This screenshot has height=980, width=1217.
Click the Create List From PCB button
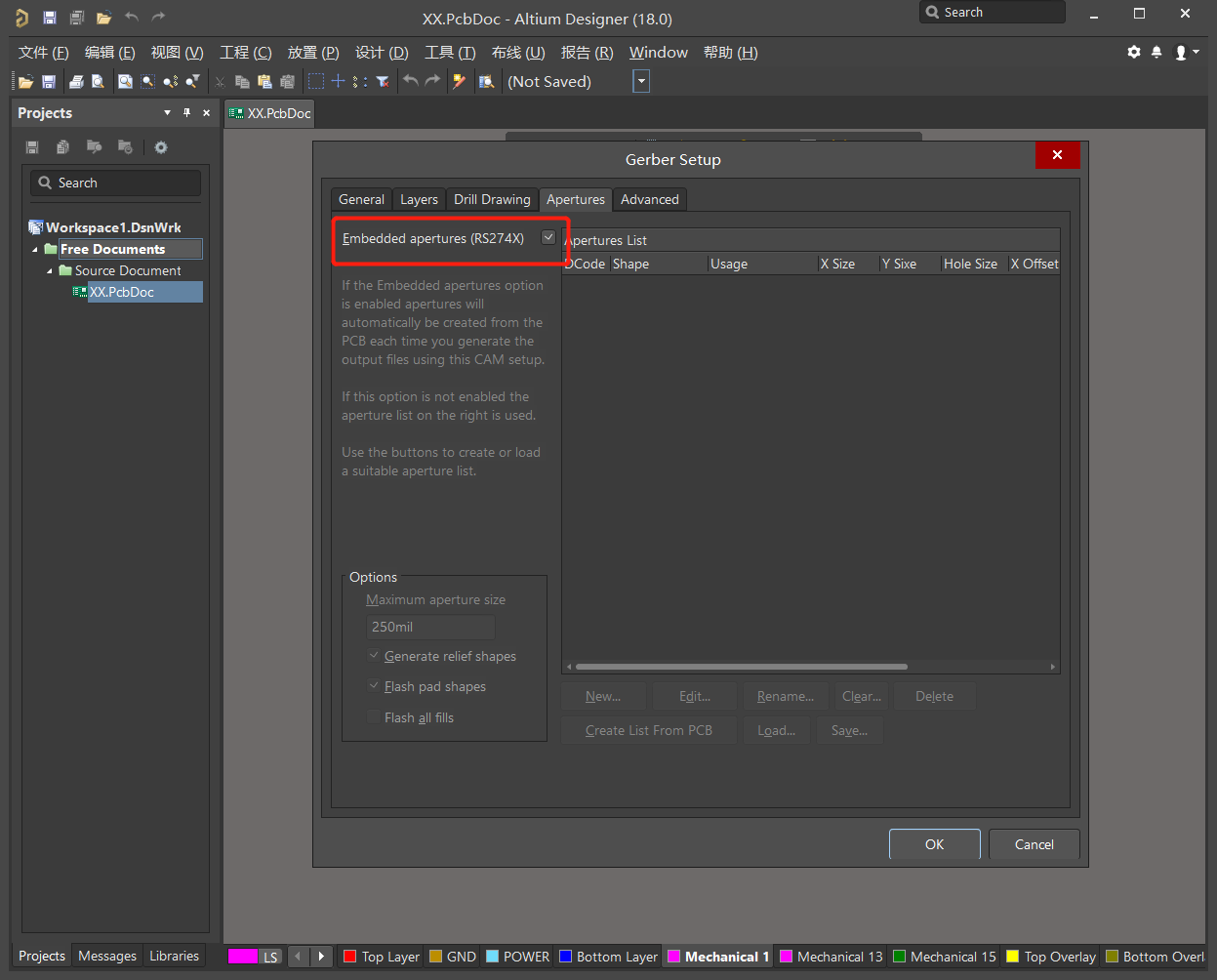click(x=649, y=730)
